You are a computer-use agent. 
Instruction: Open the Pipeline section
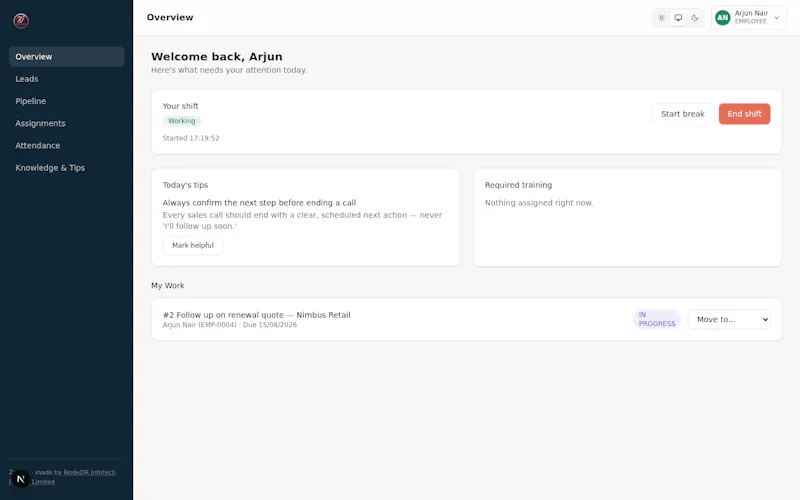[x=66, y=101]
